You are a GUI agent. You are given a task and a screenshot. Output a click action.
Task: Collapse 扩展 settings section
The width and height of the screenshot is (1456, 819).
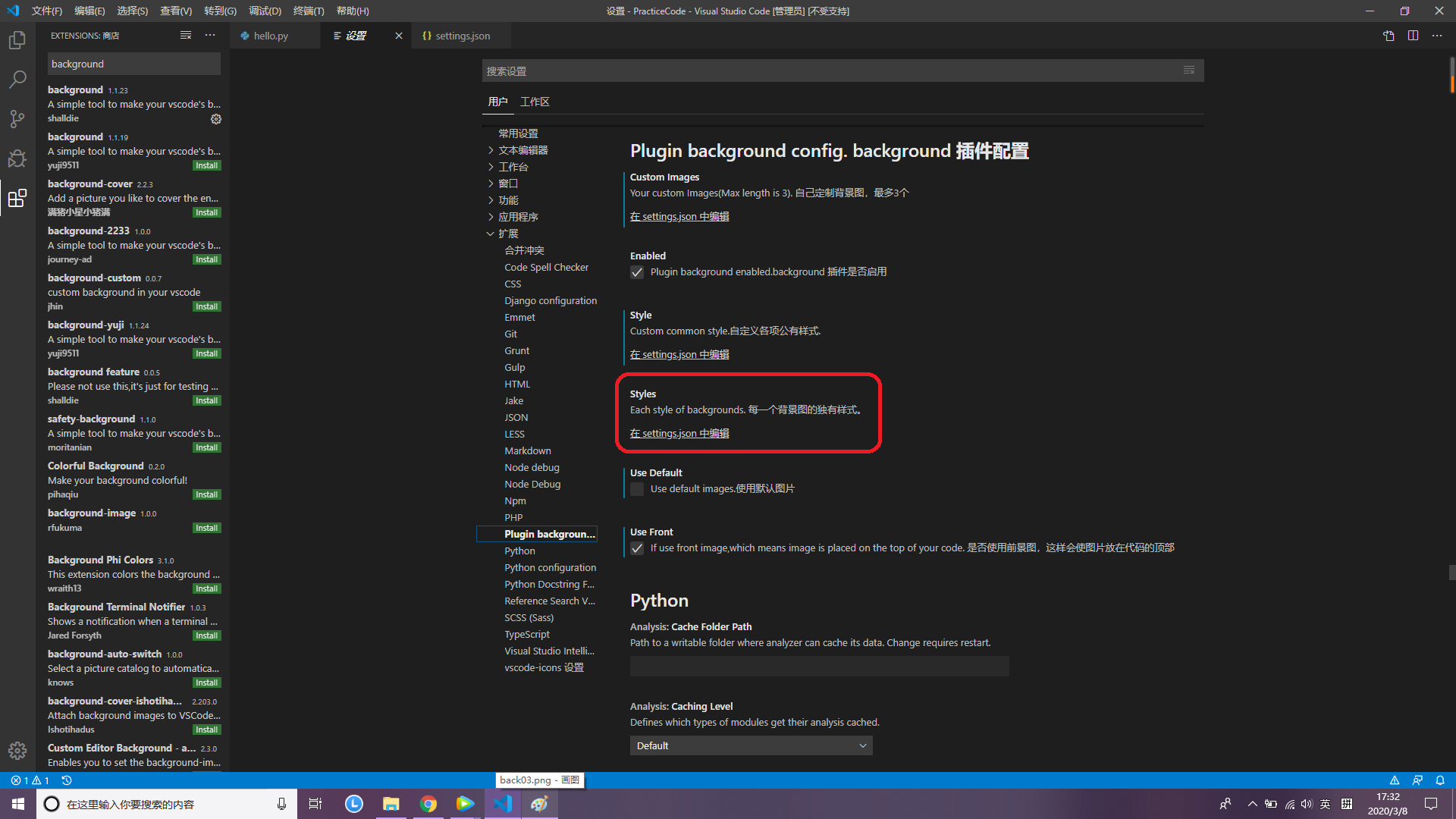click(x=491, y=234)
